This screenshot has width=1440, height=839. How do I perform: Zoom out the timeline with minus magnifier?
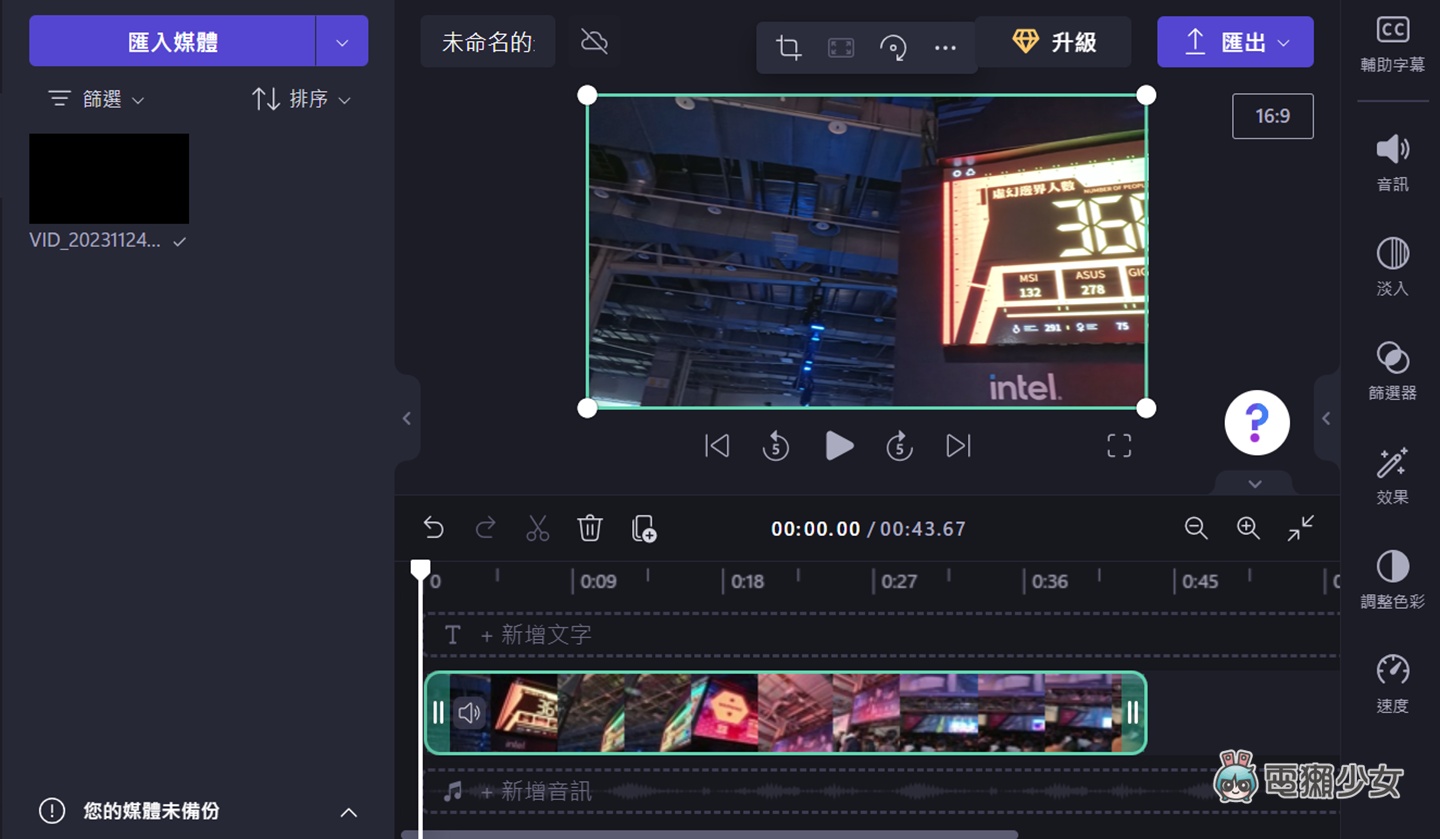[x=1196, y=528]
